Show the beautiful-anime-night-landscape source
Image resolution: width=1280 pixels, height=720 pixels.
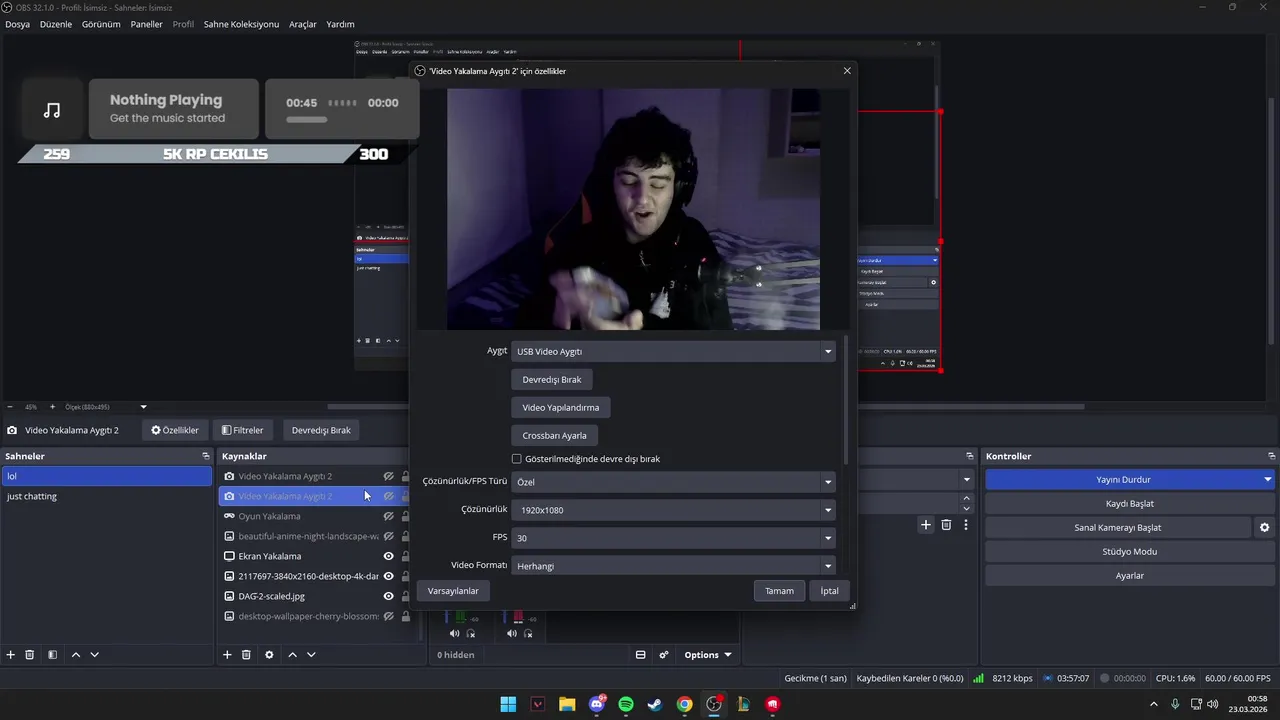389,536
